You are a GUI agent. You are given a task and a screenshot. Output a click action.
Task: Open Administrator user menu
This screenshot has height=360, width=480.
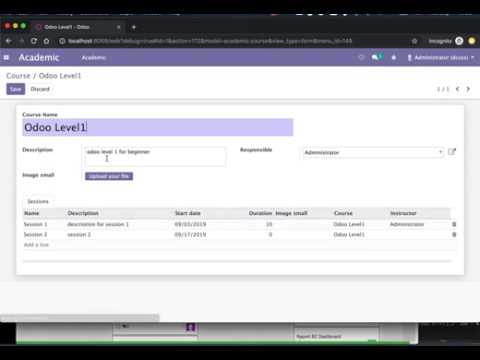[x=440, y=58]
